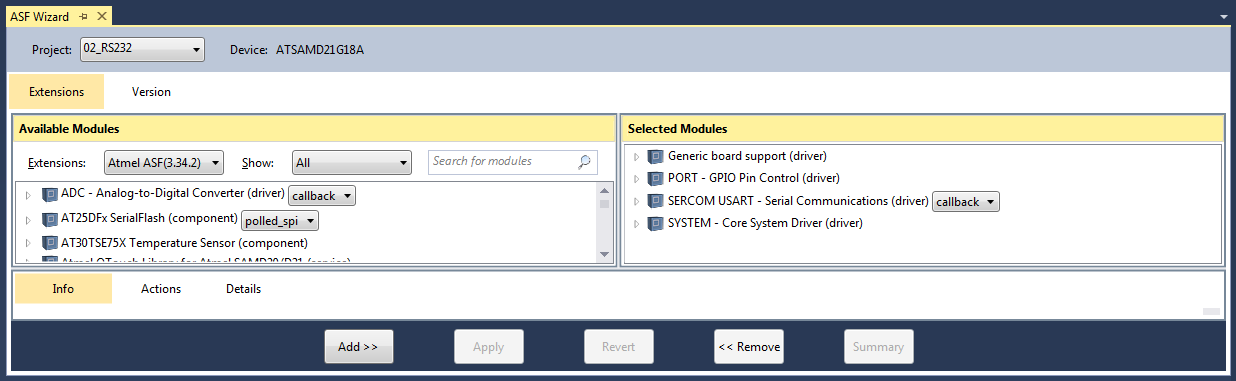
Task: Expand the ADC Analog-to-Digital Converter node
Action: [28, 196]
